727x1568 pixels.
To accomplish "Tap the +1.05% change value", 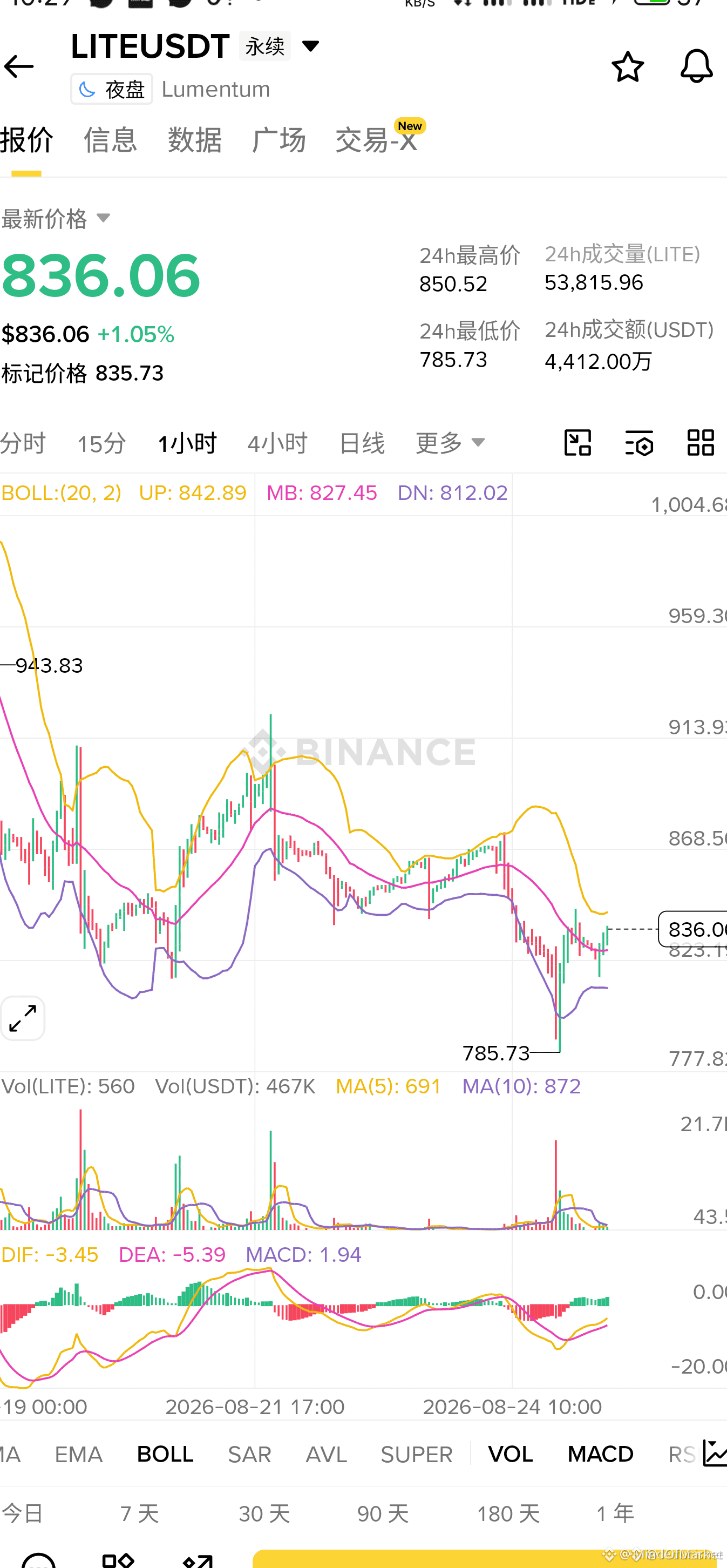I will tap(135, 334).
